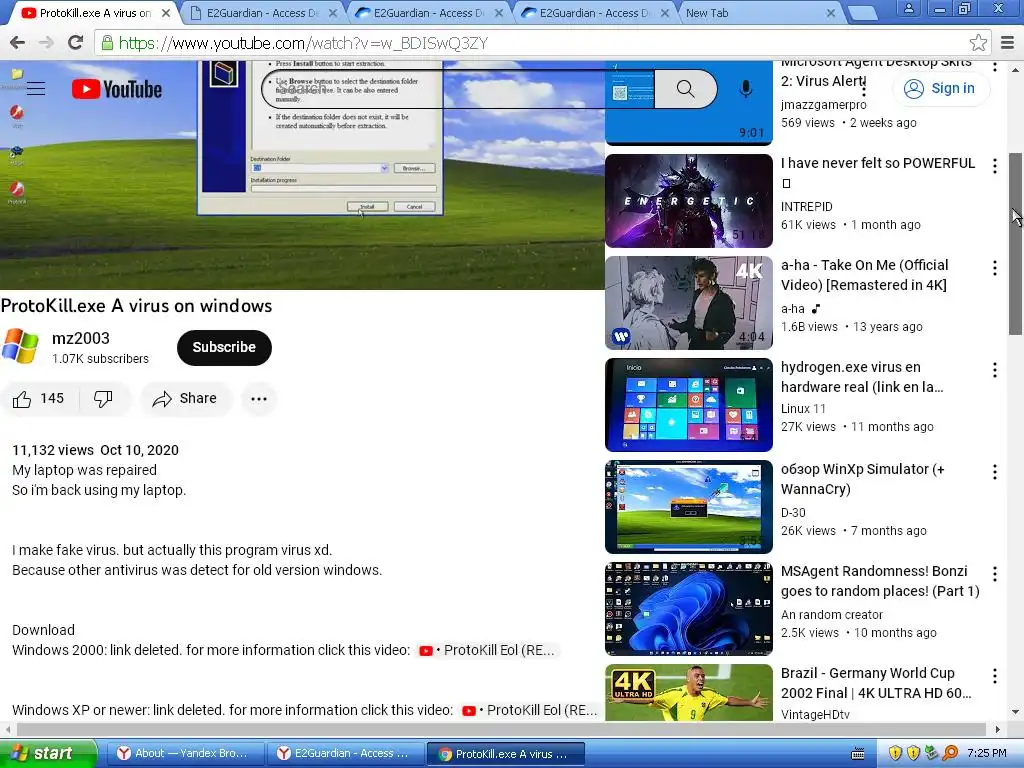
Task: Open options for 'I have never felt so POWERFUL'
Action: (995, 166)
